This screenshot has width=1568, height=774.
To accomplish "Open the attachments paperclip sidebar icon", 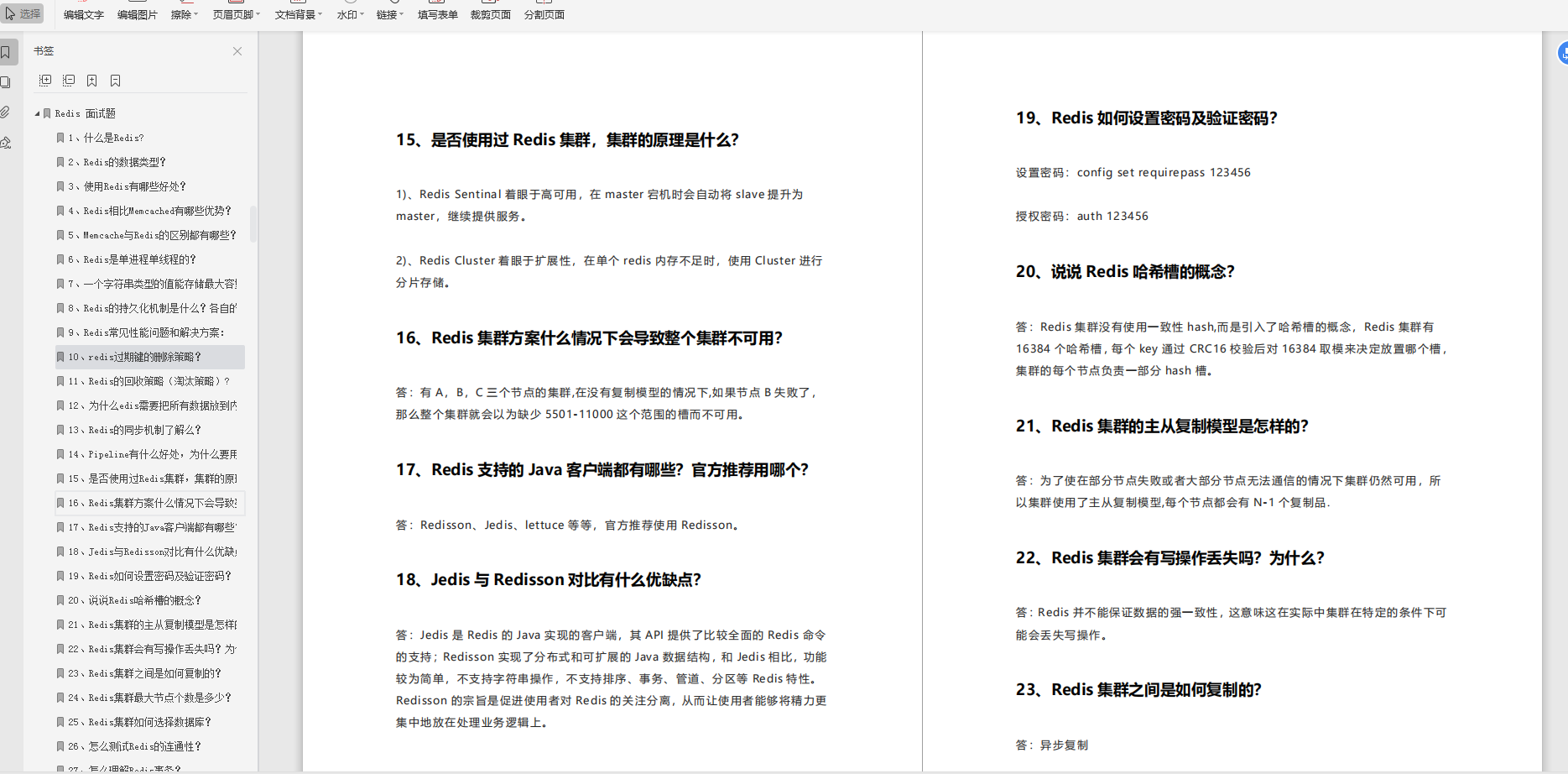I will point(6,112).
